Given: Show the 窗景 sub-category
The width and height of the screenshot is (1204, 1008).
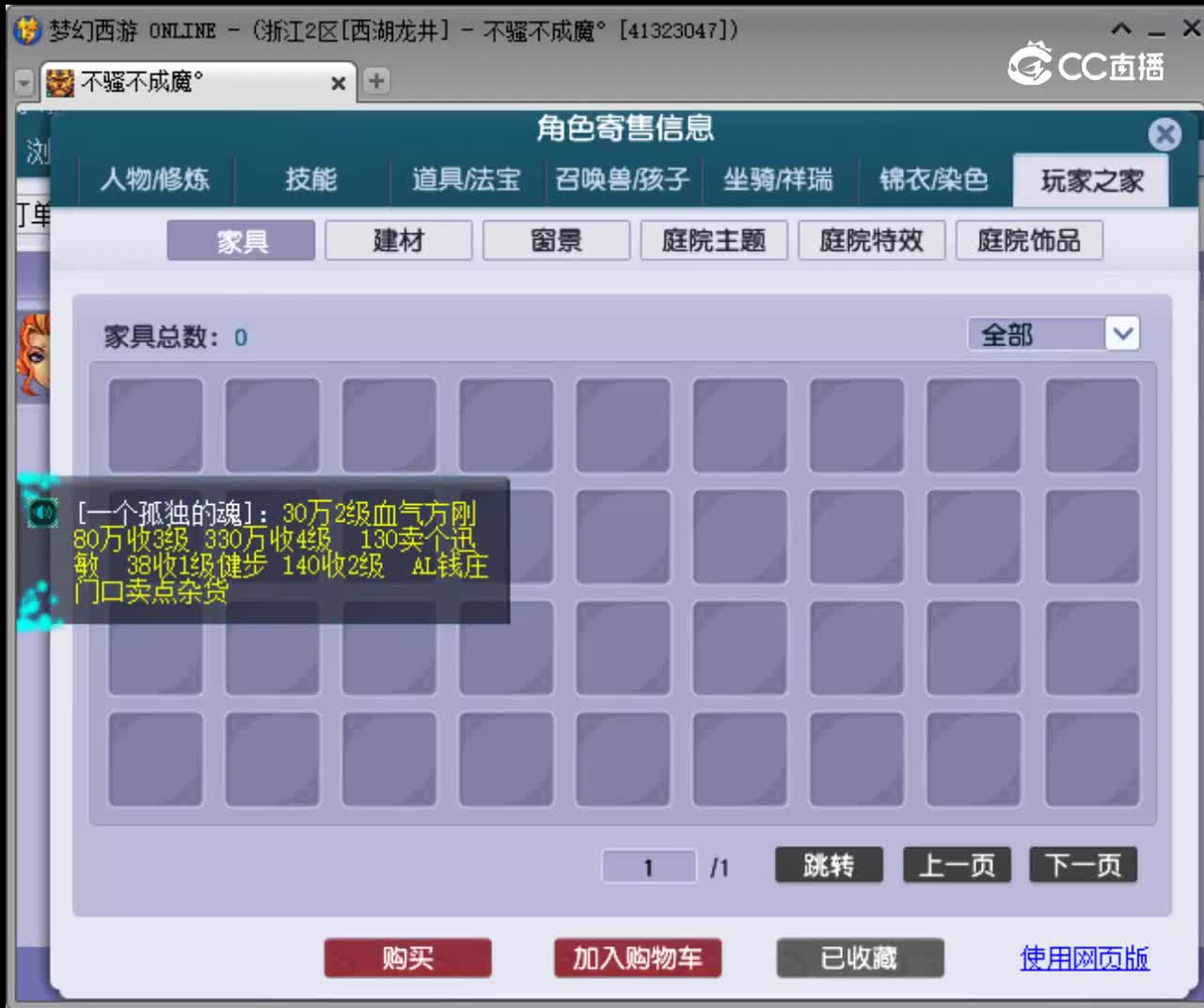Looking at the screenshot, I should pos(557,241).
